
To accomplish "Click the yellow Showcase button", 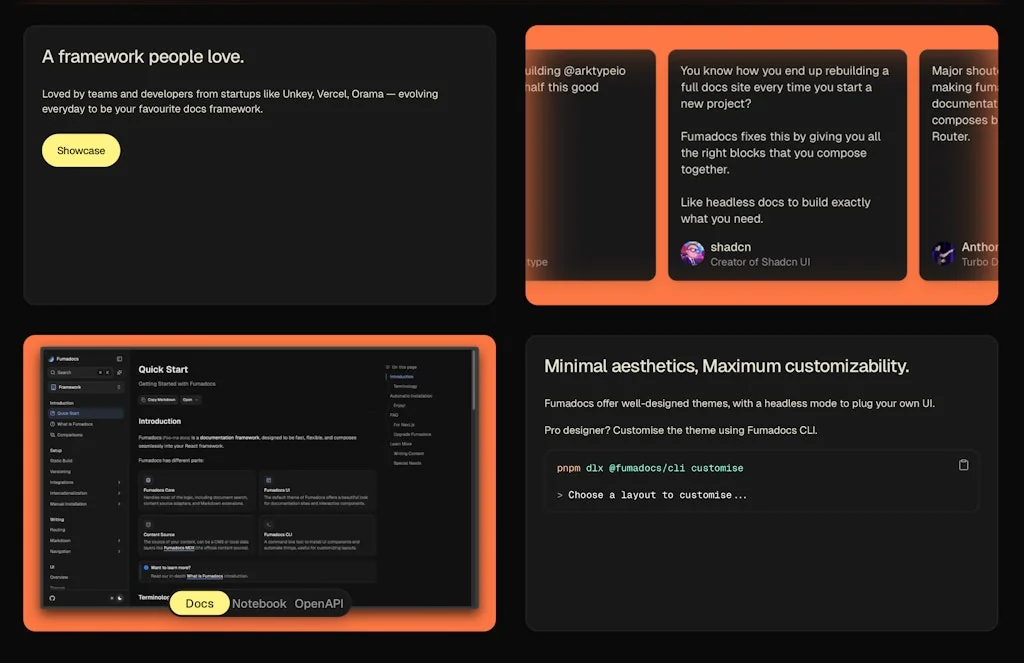I will (81, 150).
